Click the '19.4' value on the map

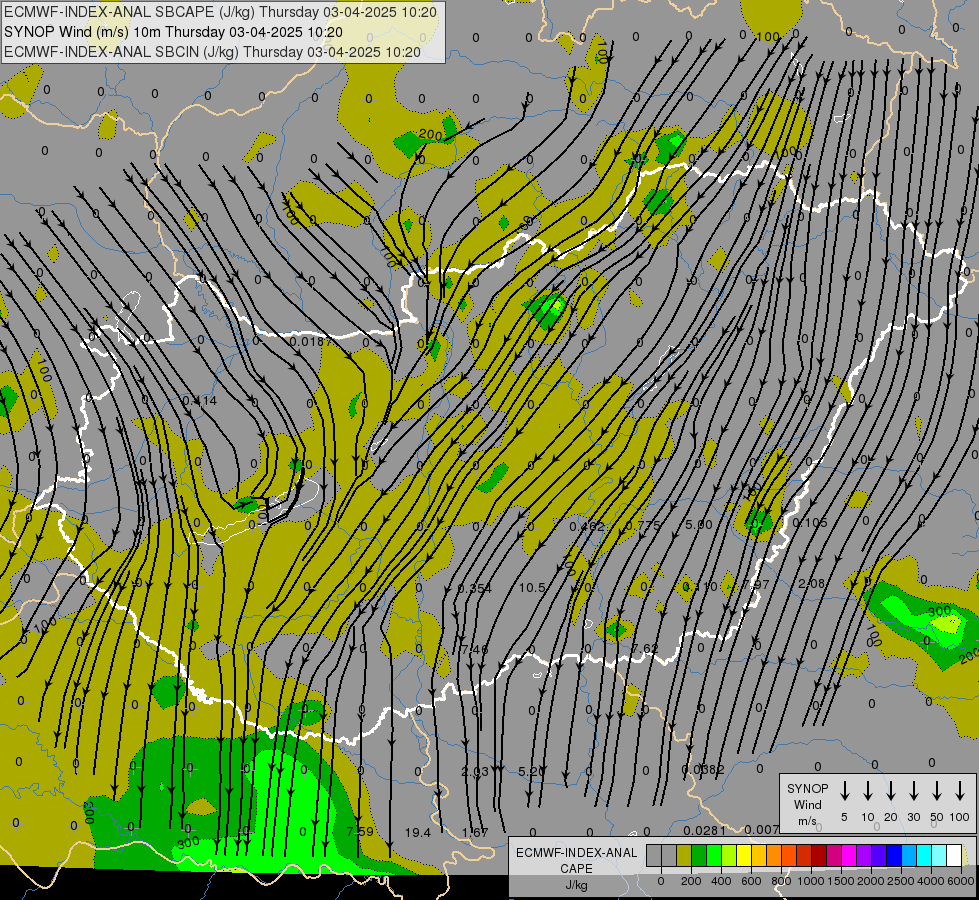[418, 833]
